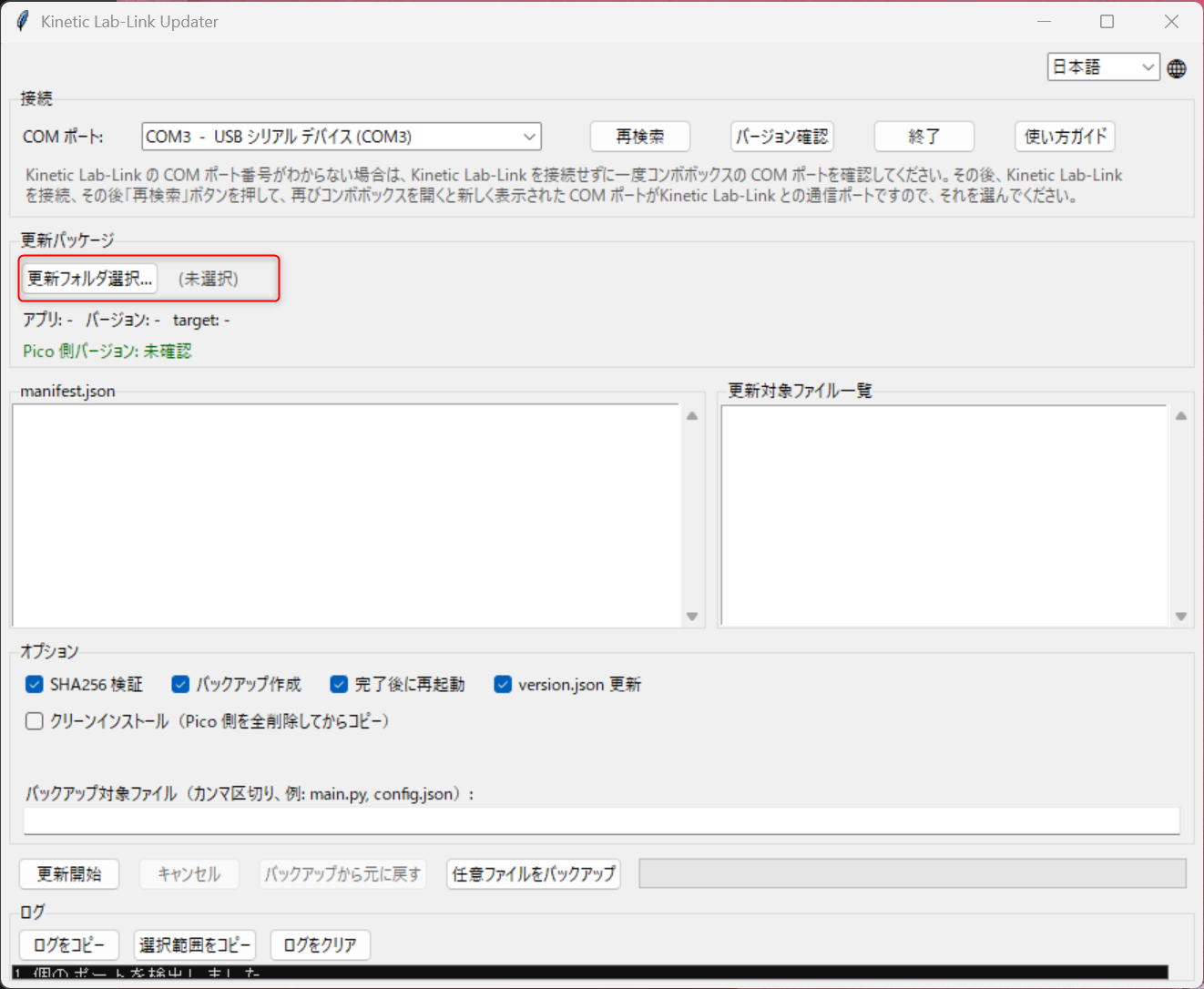This screenshot has height=989, width=1204.
Task: Expand the COM ポート combo box
Action: [x=342, y=137]
